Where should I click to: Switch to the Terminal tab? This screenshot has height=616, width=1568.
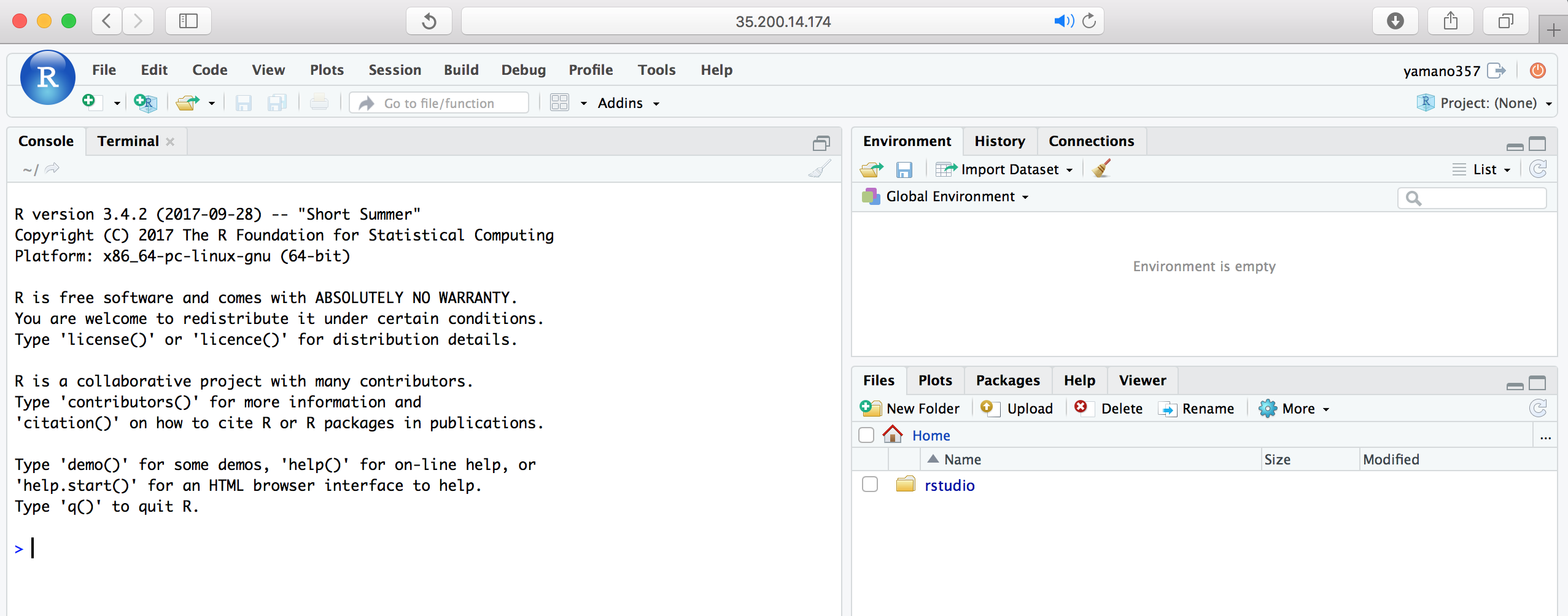tap(128, 141)
